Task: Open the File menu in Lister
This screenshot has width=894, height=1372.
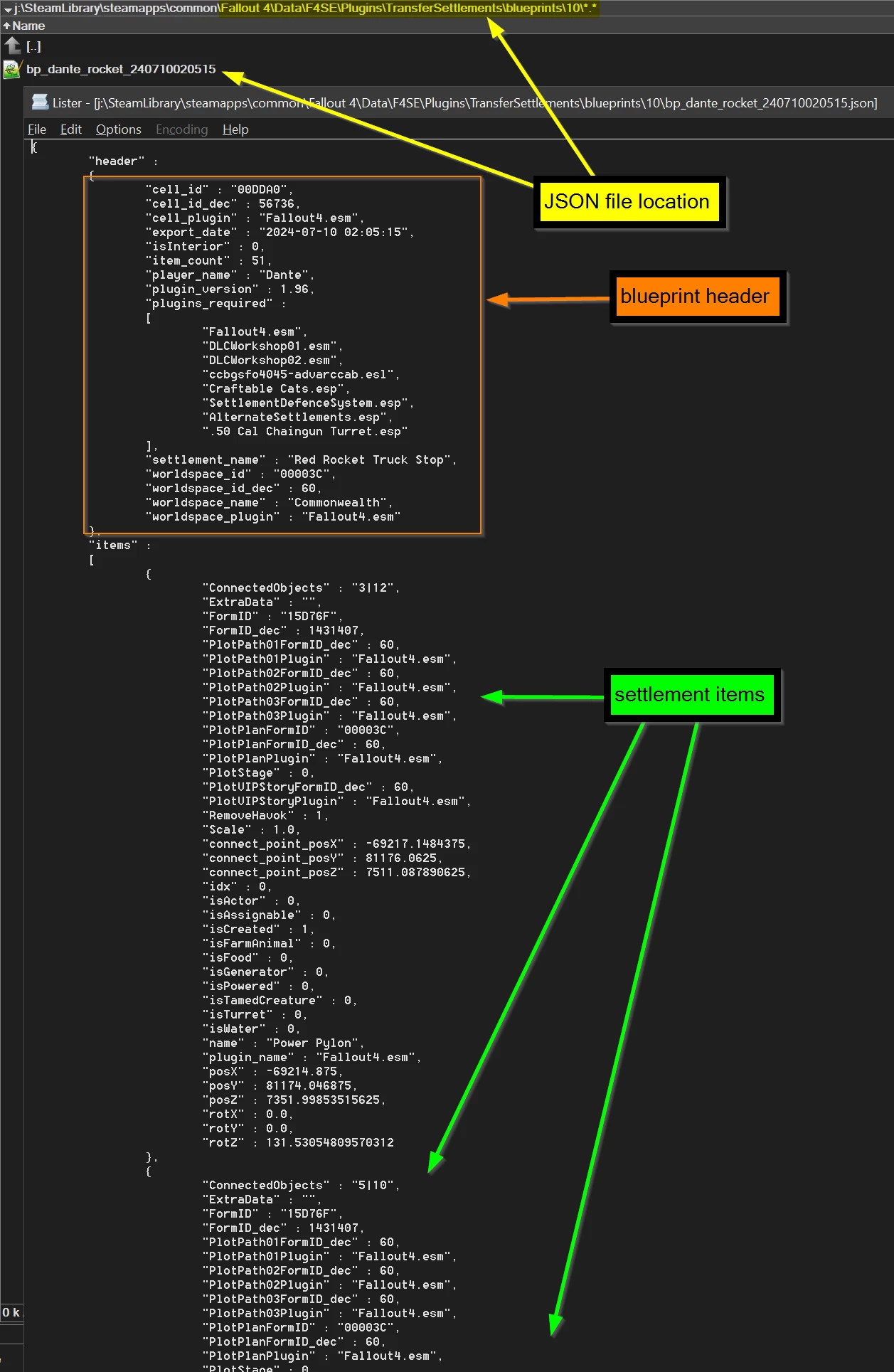Action: (37, 129)
